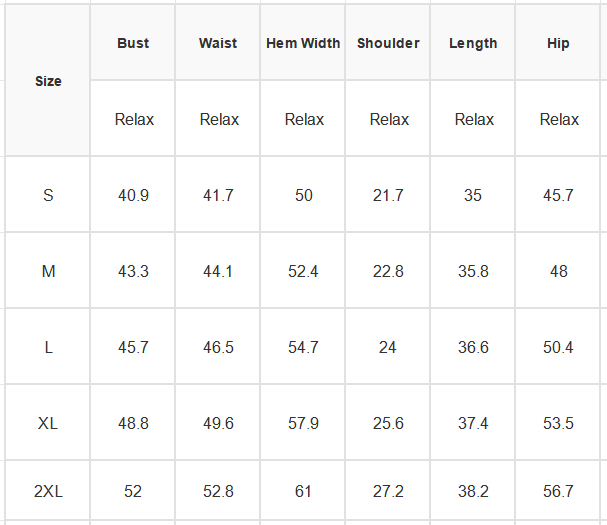
Task: Click the Relax cell under Hip
Action: click(x=558, y=118)
